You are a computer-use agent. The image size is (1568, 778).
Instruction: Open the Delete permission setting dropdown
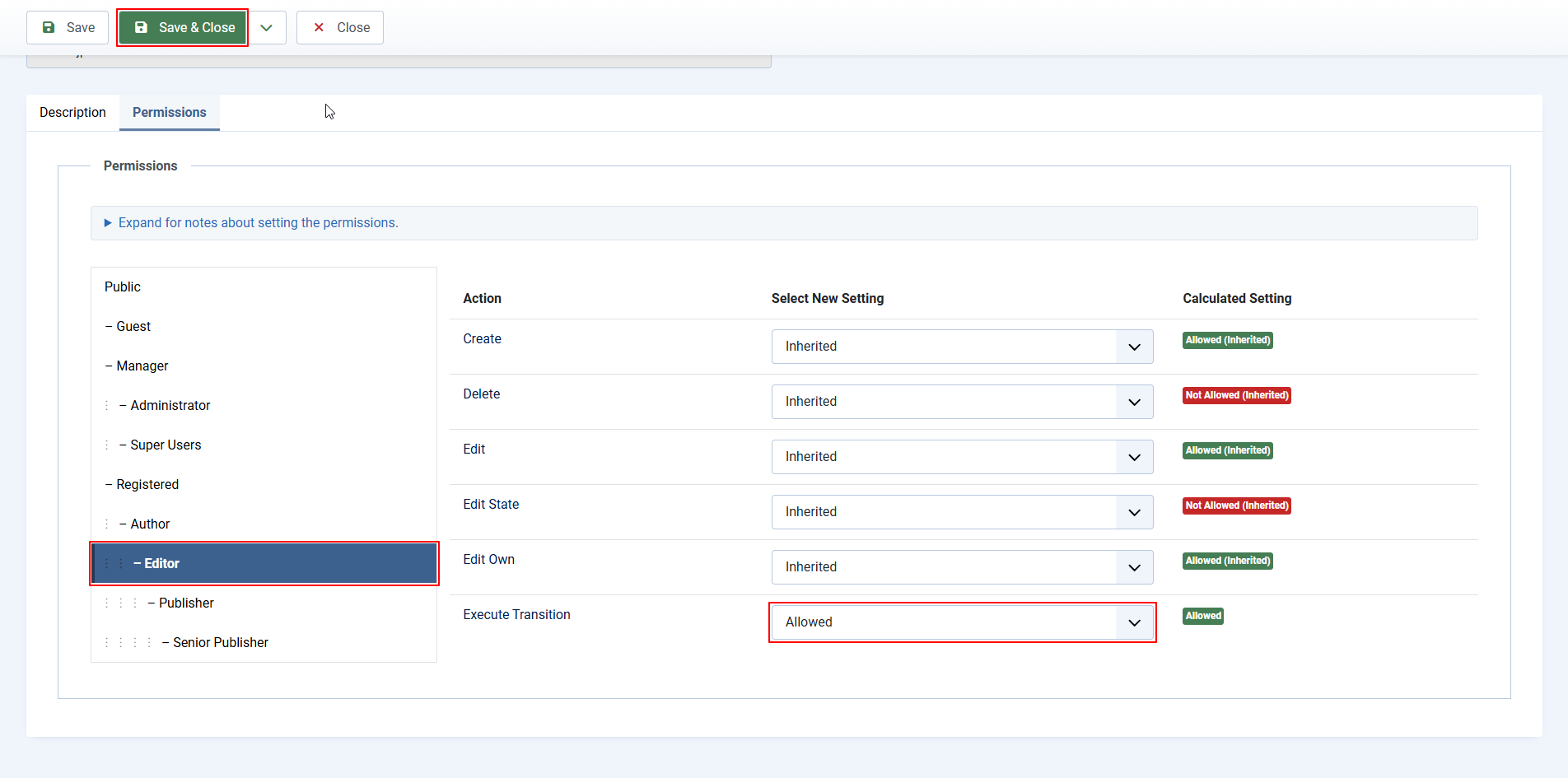coord(961,402)
